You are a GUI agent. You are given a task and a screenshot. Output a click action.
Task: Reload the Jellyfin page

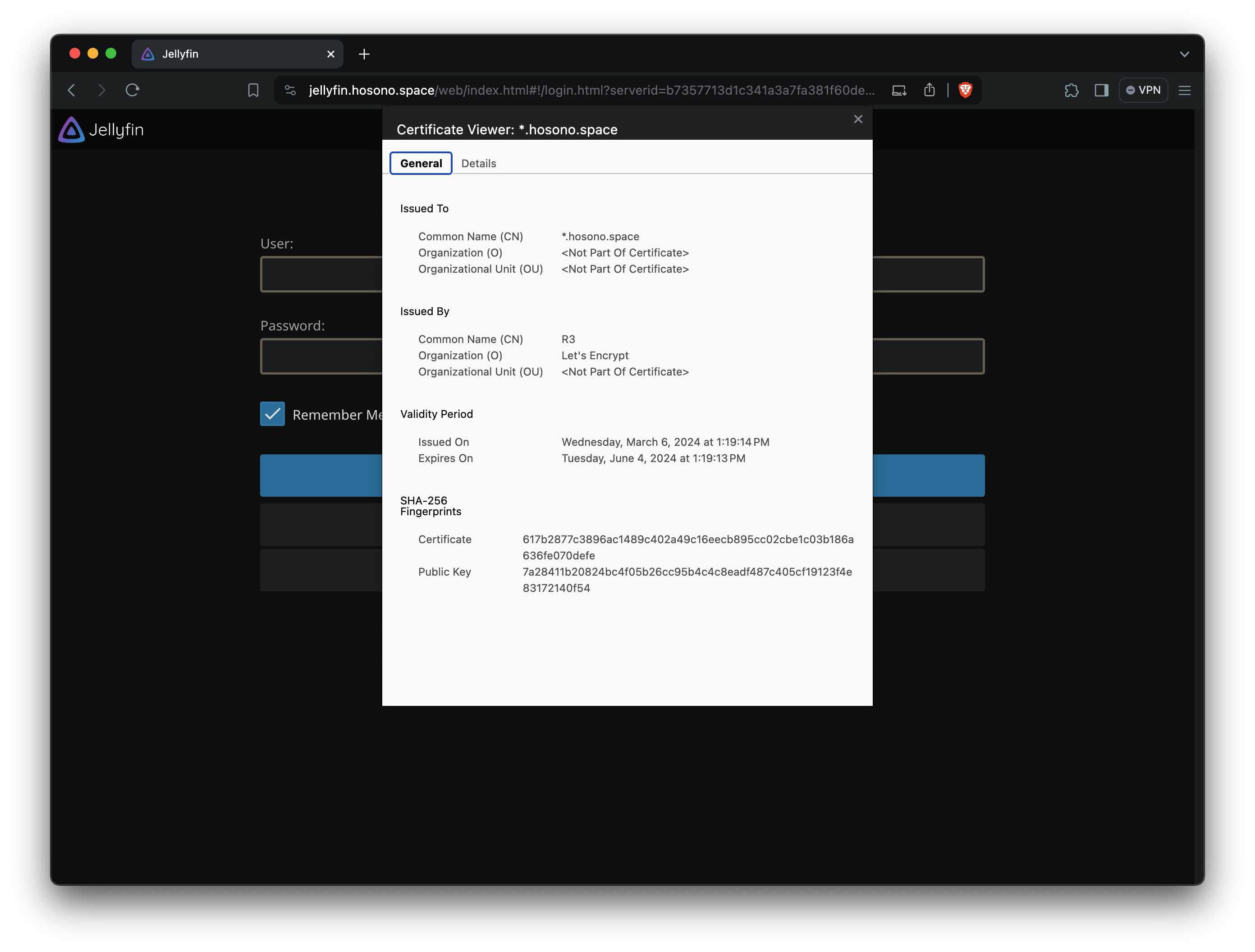pyautogui.click(x=132, y=90)
